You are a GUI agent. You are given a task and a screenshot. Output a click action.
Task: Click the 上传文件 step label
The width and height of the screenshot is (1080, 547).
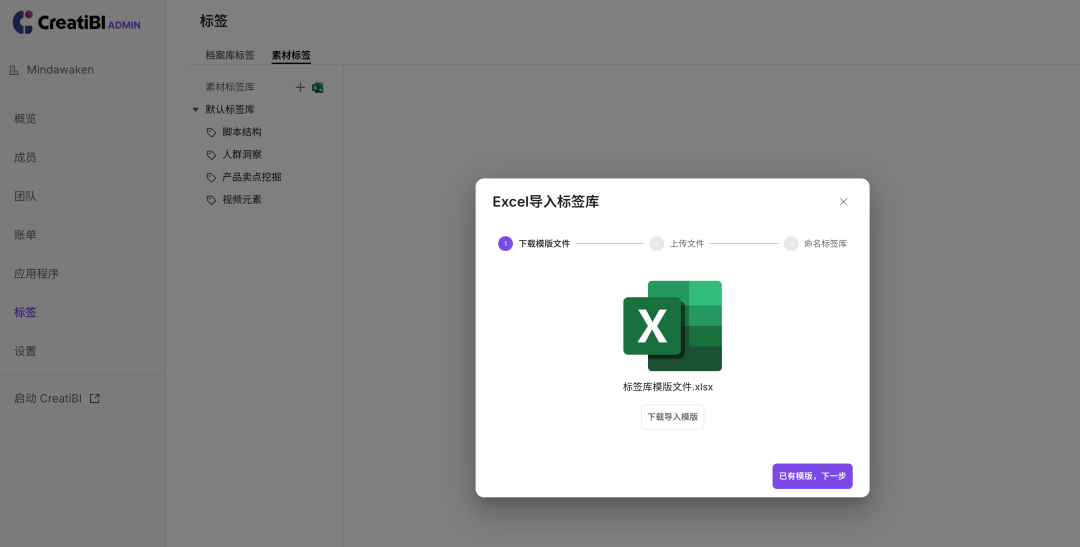point(687,243)
